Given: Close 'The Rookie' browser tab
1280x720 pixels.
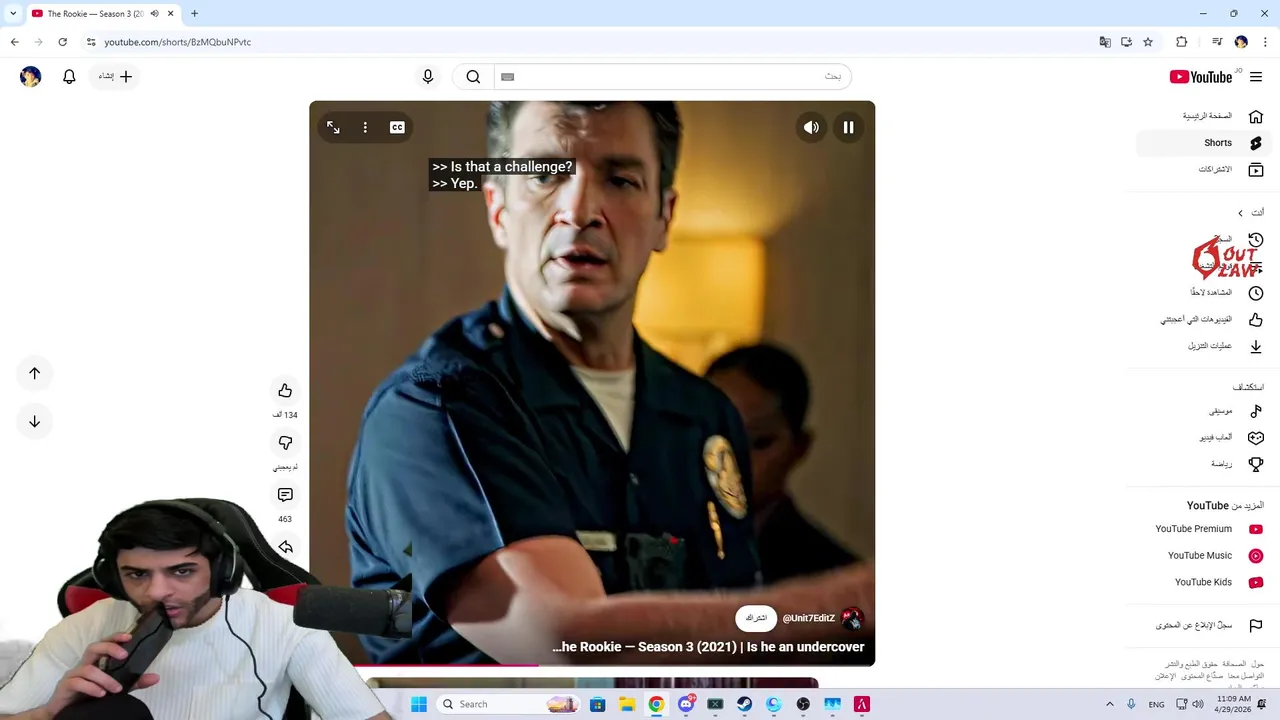Looking at the screenshot, I should [x=170, y=14].
